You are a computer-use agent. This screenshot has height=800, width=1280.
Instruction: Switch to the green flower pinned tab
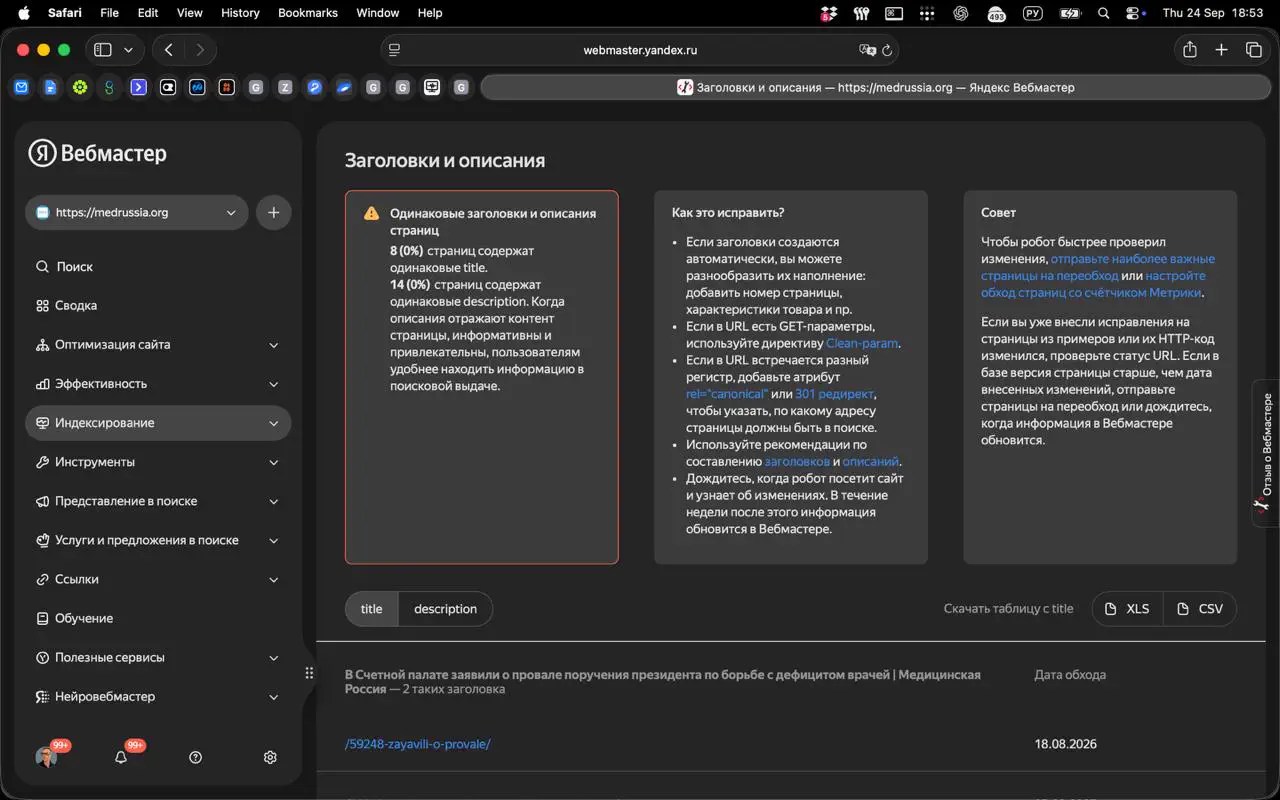click(80, 87)
